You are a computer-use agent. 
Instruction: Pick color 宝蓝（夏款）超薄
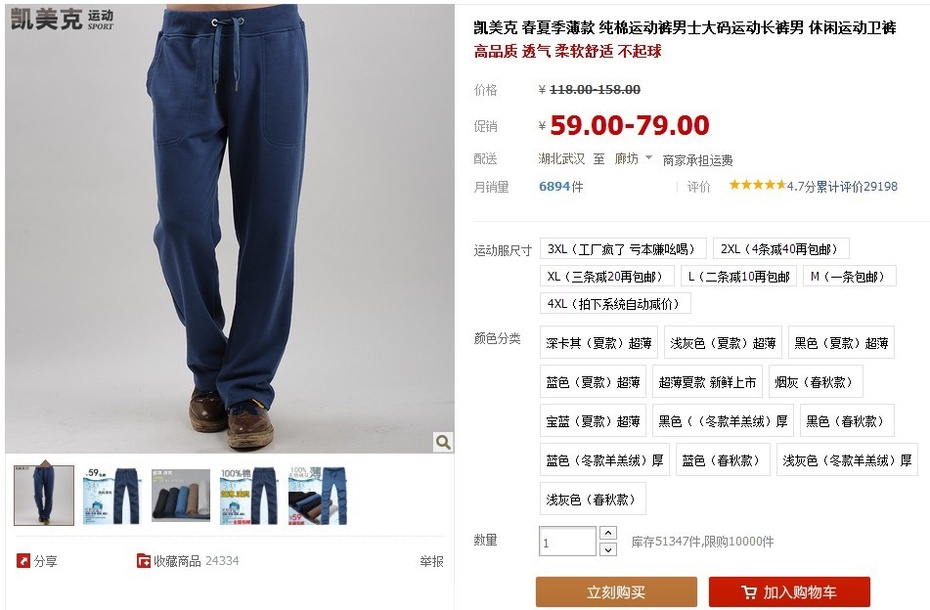(593, 421)
